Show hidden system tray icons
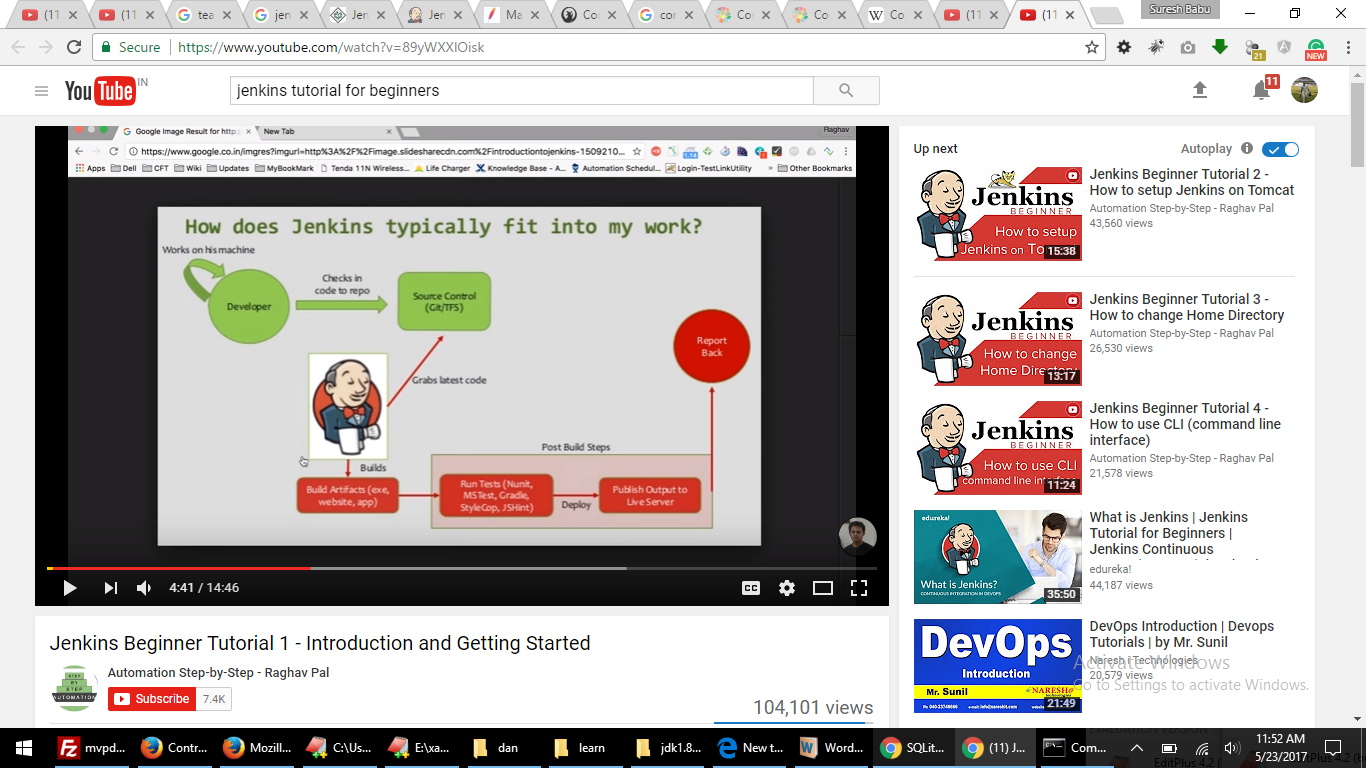This screenshot has height=768, width=1366. pos(1137,748)
